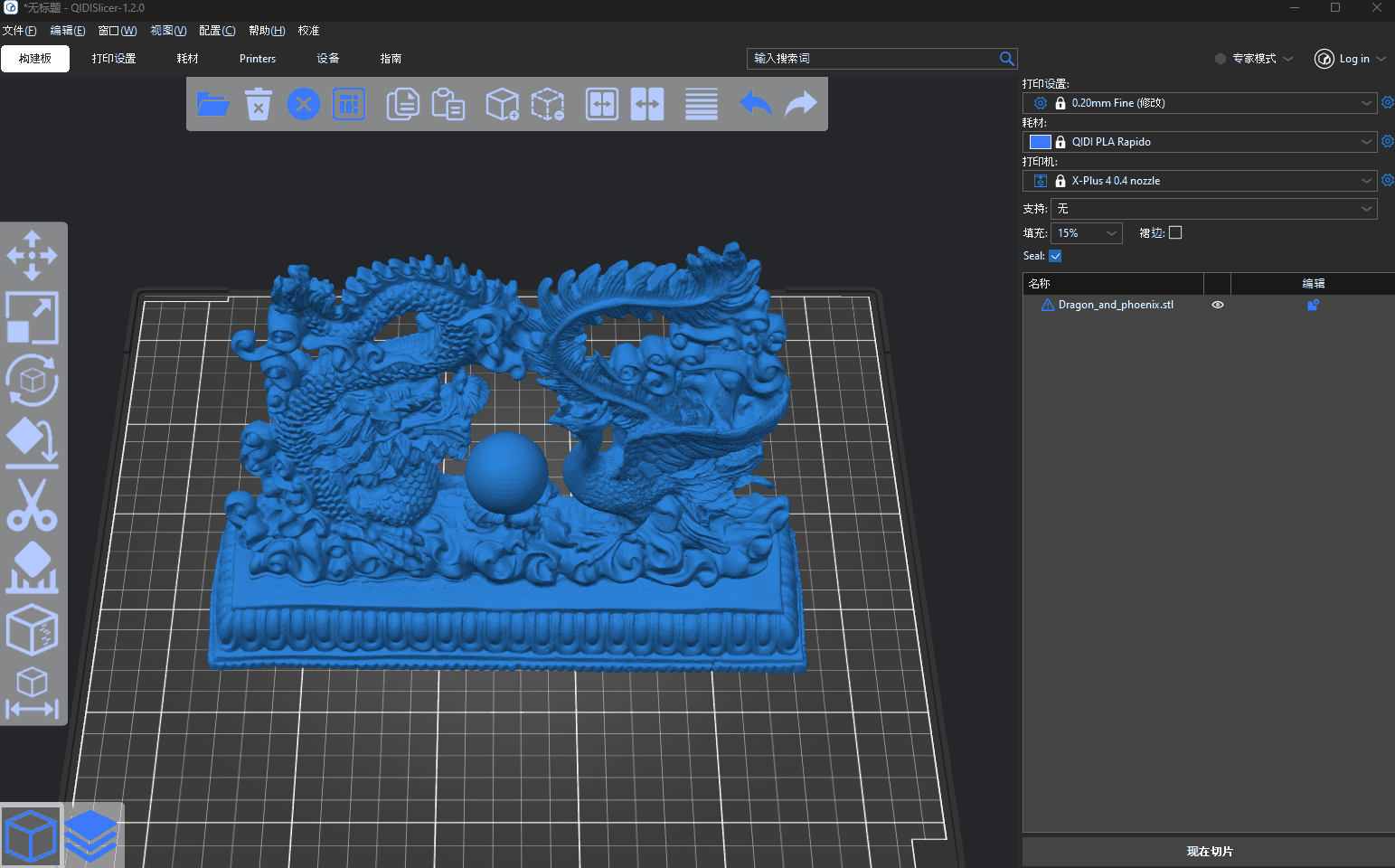Click the Delete All circled X icon
This screenshot has height=868, width=1395.
[304, 104]
